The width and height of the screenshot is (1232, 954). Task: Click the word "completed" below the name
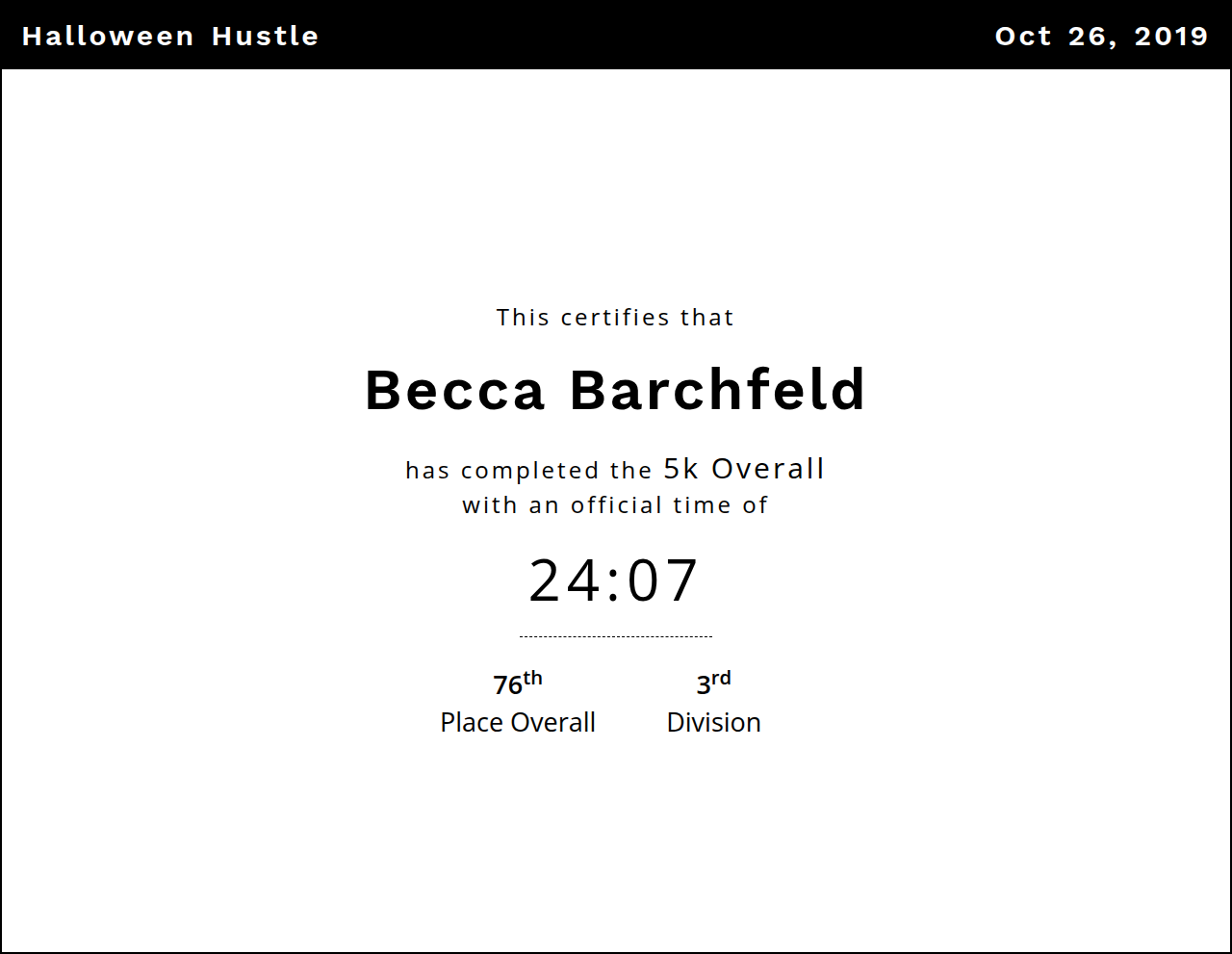pos(530,471)
